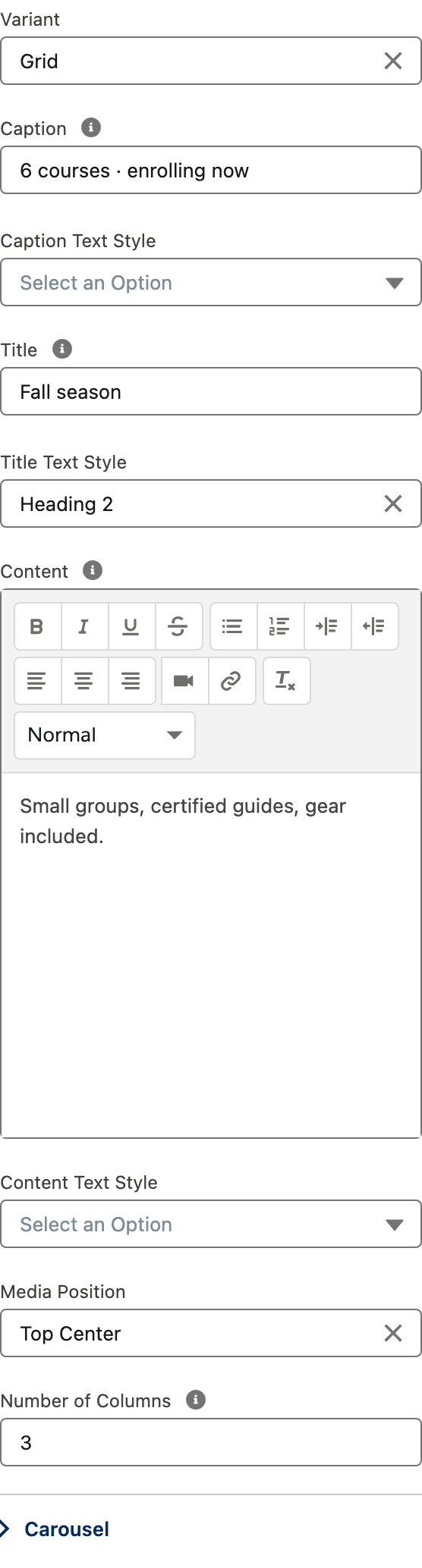The width and height of the screenshot is (422, 1568).
Task: Increase indent of the text
Action: pyautogui.click(x=327, y=626)
